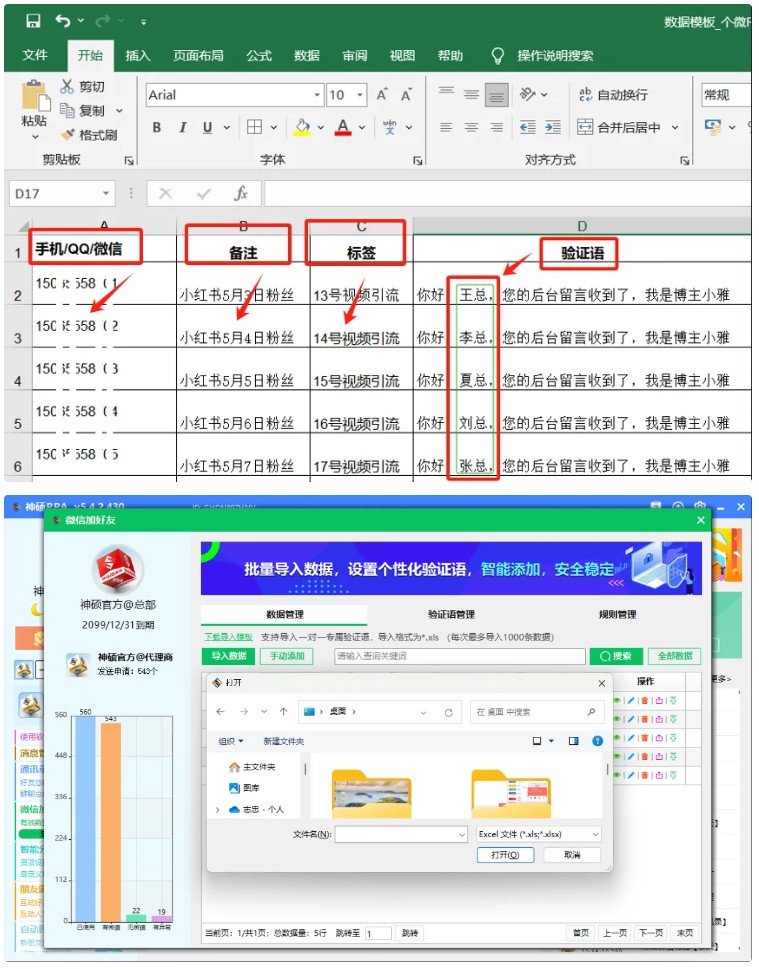Click the 手动添加 button
Screen dimensions: 759x969
287,656
